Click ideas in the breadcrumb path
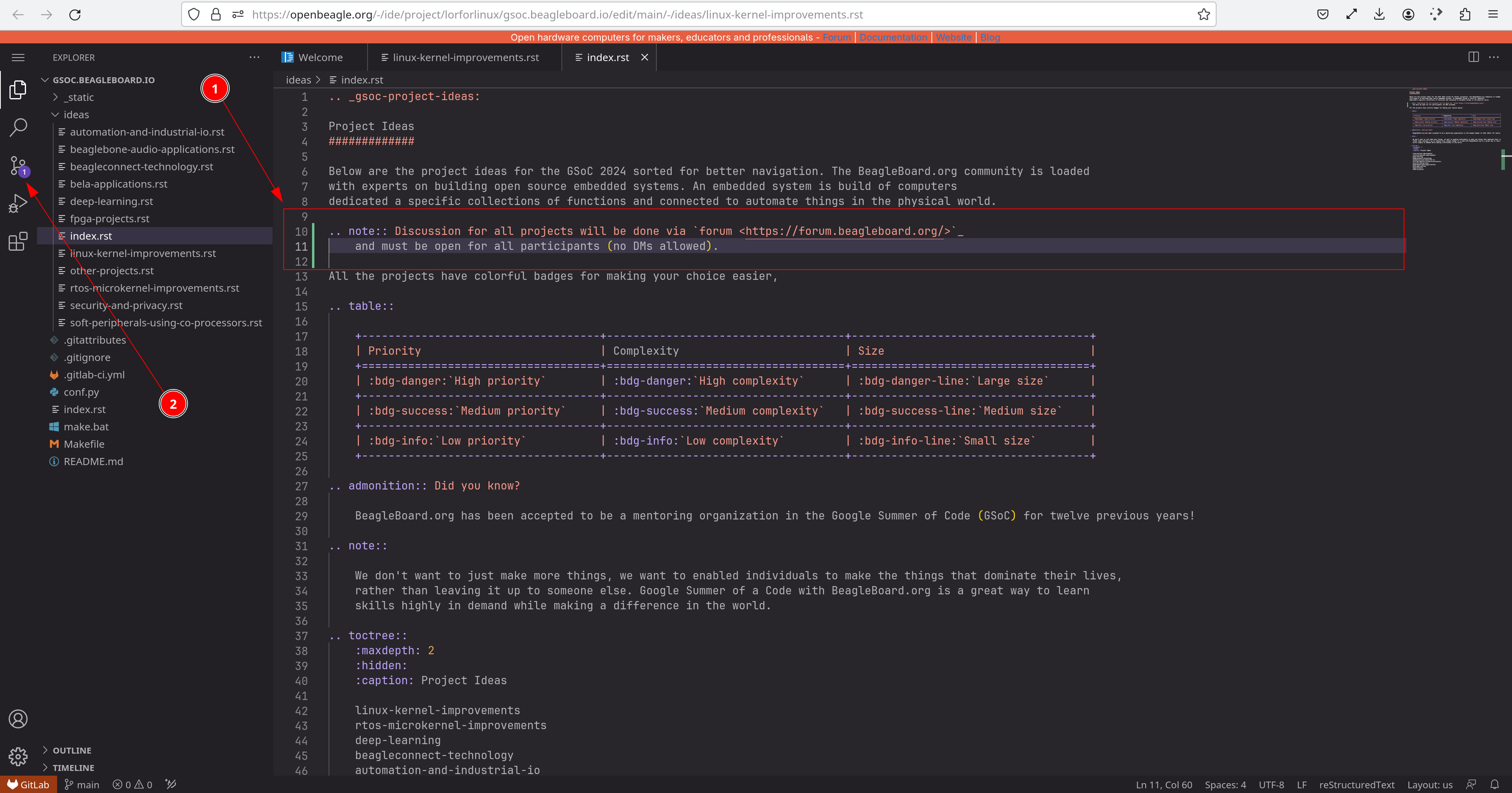Screen dimensions: 1512x793 tap(298, 80)
